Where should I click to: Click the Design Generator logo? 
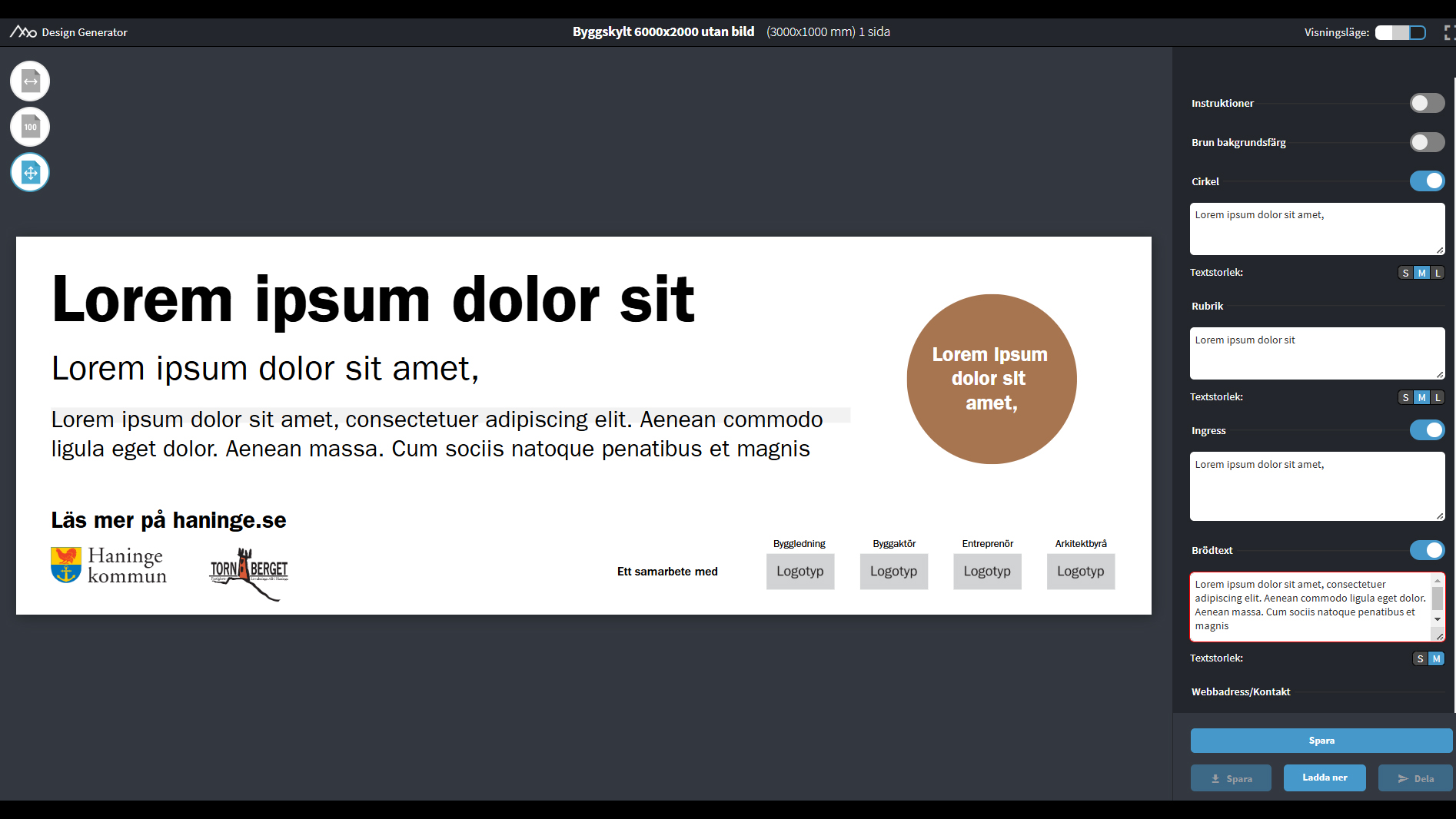[x=23, y=32]
